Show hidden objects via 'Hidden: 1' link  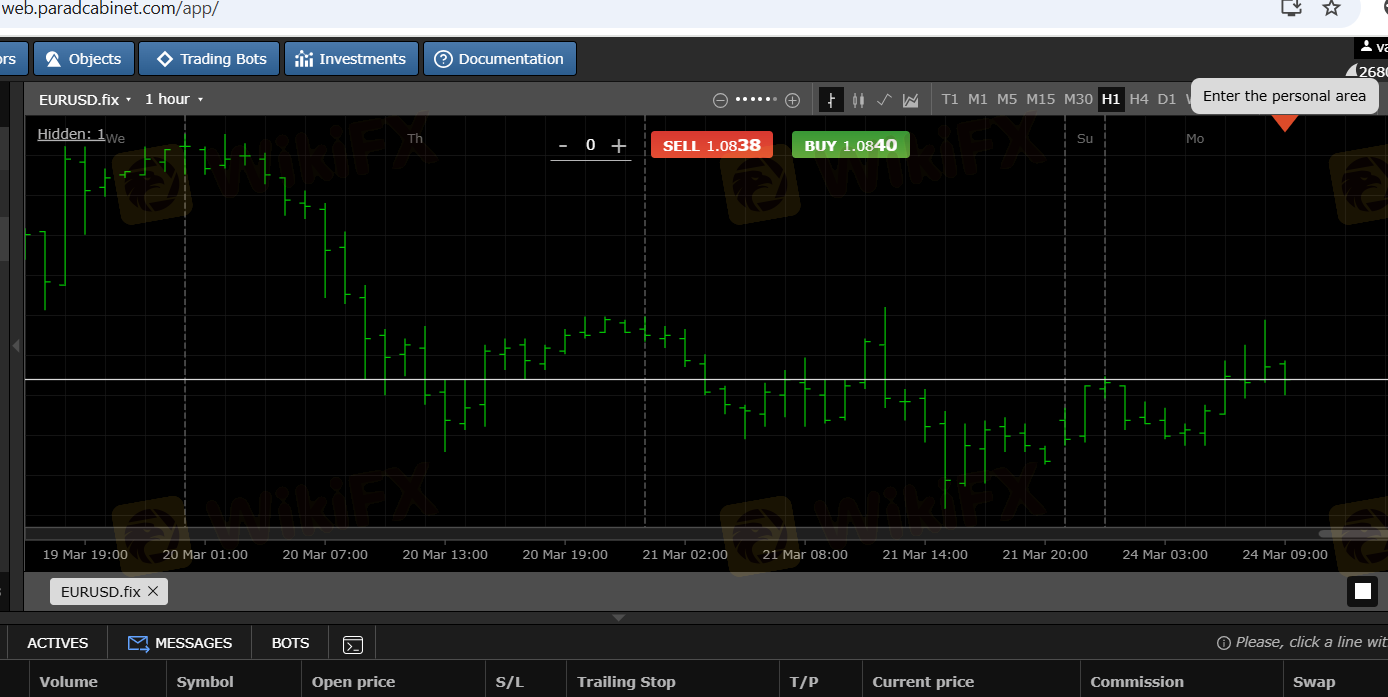point(71,134)
